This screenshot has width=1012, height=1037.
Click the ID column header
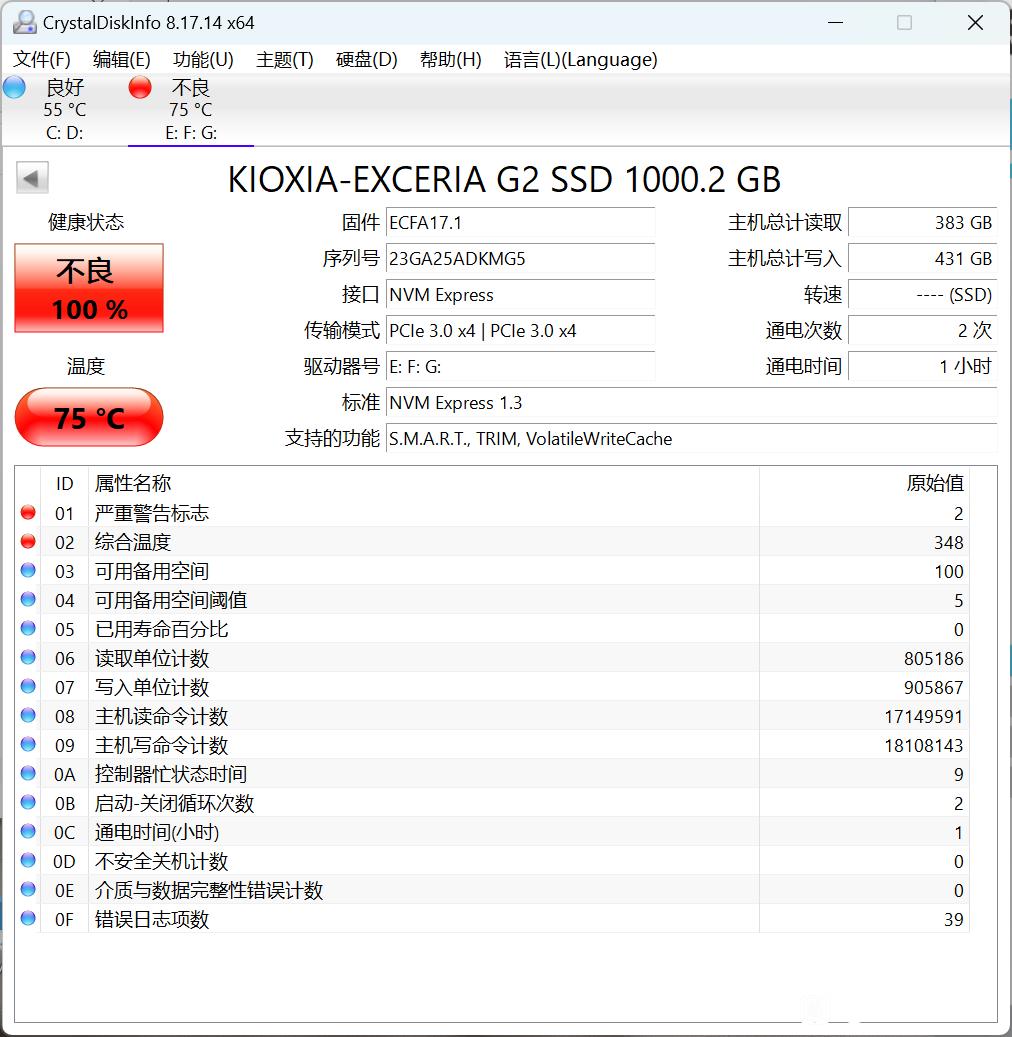[x=64, y=483]
